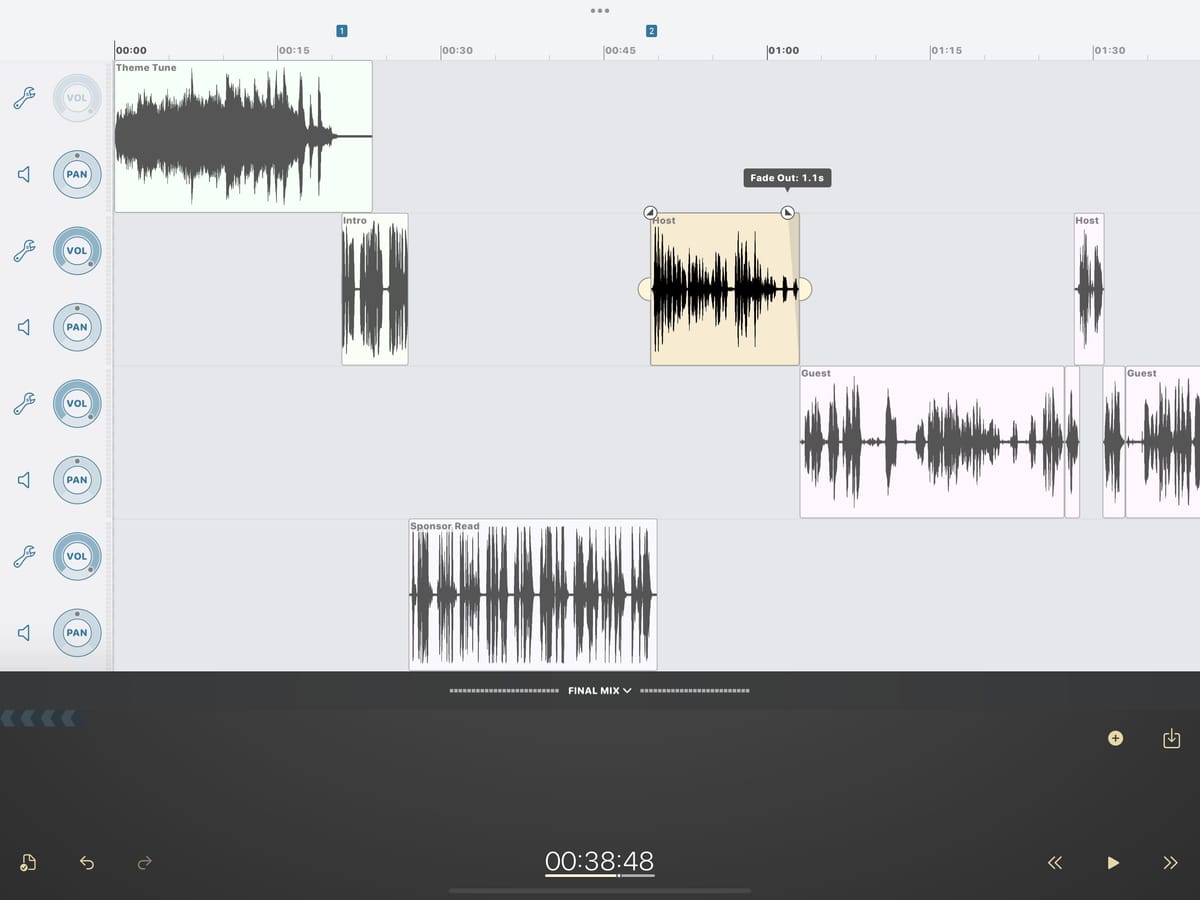
Task: Click the Theme Tune track VOL knob
Action: (x=77, y=98)
